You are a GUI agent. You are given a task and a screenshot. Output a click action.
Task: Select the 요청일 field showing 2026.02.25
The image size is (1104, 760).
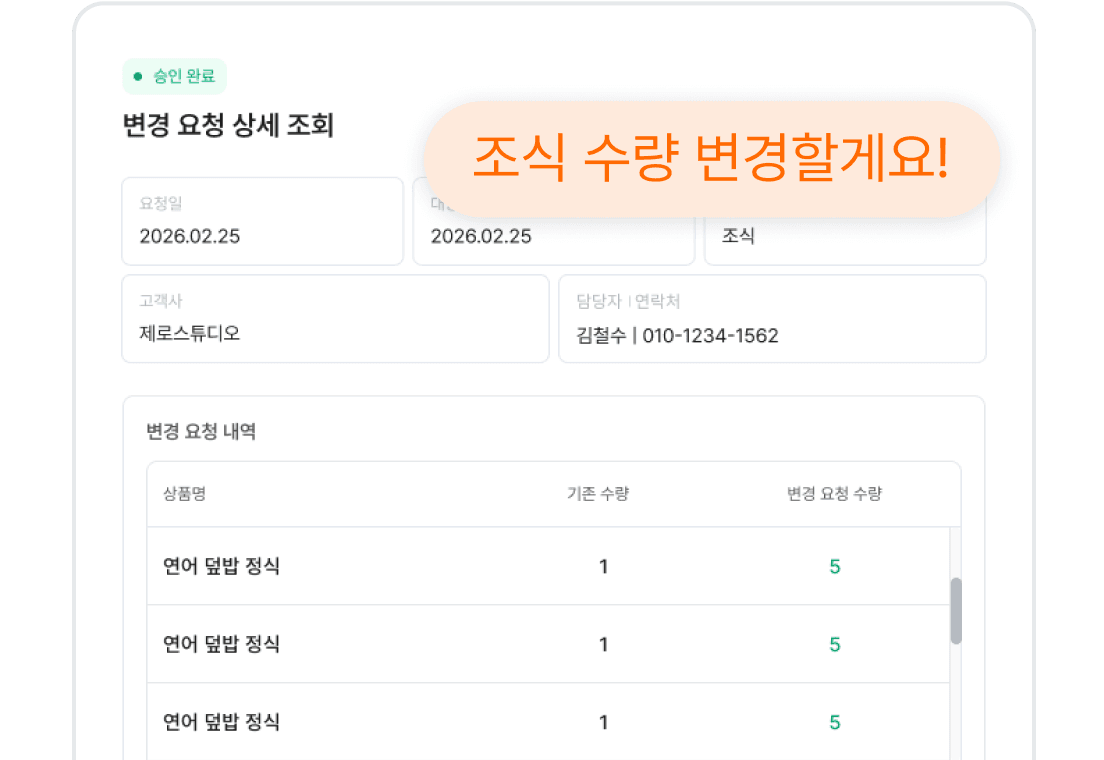point(263,221)
